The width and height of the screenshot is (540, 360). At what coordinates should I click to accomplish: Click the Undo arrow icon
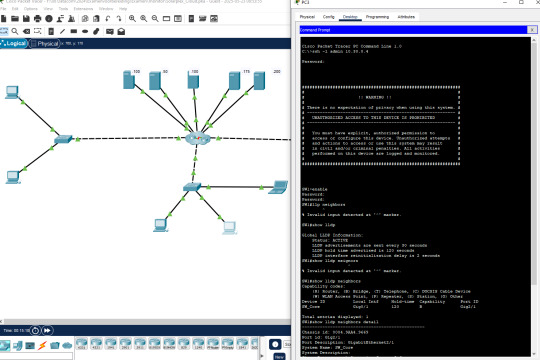pos(108,19)
